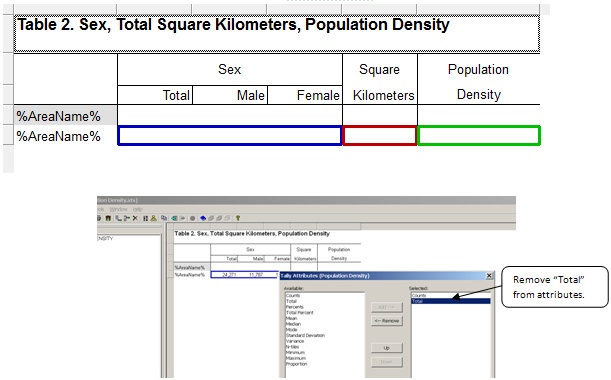Screen dimensions: 611x380
Task: Click the blue copy pages toolbar icon
Action: [164, 218]
